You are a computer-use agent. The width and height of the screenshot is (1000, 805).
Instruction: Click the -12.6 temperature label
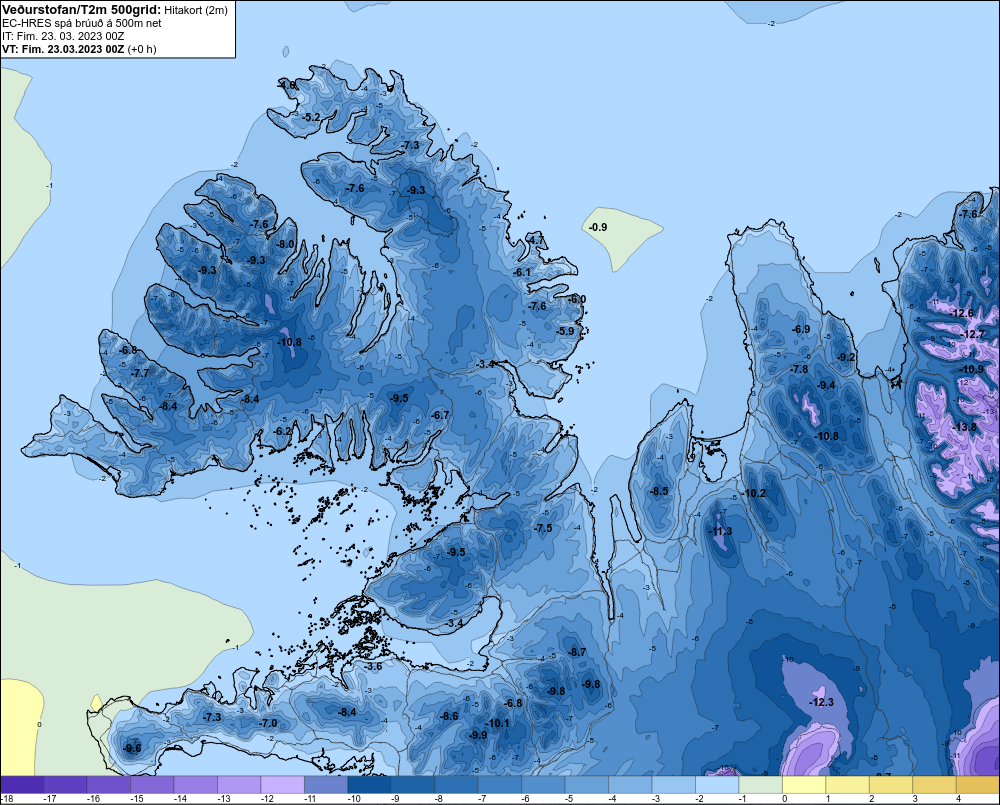click(x=962, y=313)
